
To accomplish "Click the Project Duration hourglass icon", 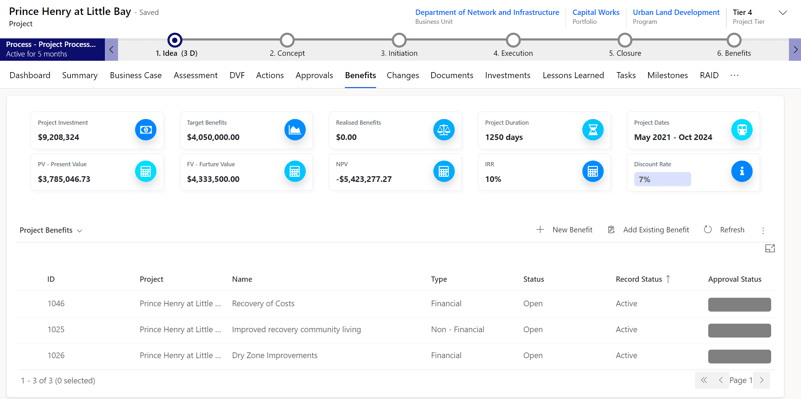I will pyautogui.click(x=593, y=130).
